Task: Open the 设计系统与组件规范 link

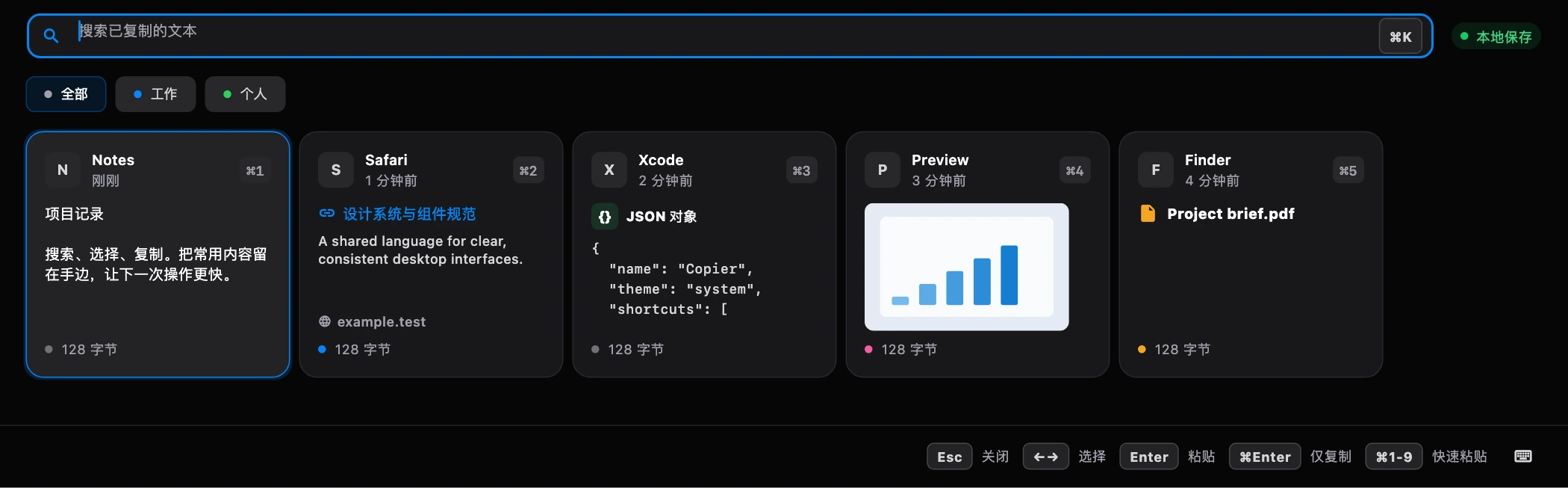Action: point(409,214)
